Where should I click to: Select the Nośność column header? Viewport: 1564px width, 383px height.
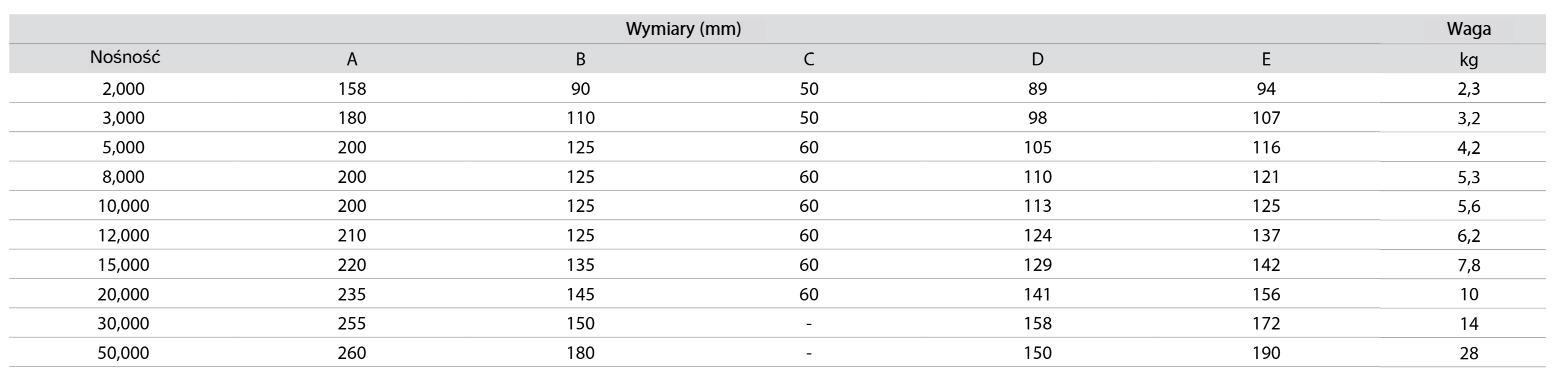126,59
